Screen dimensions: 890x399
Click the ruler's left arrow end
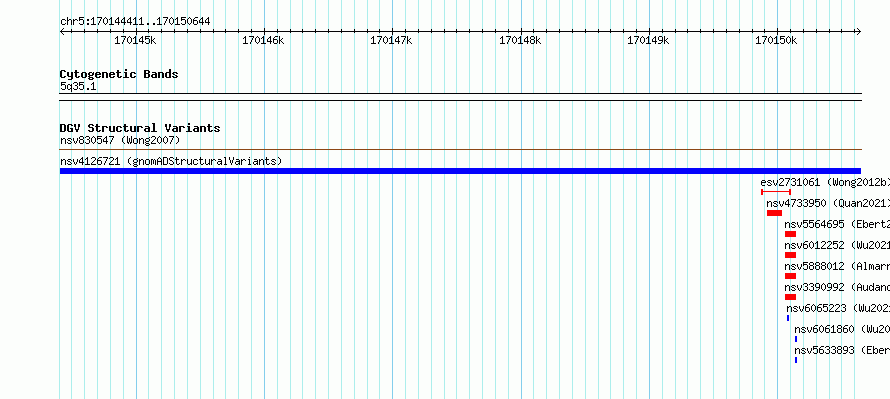coord(62,32)
